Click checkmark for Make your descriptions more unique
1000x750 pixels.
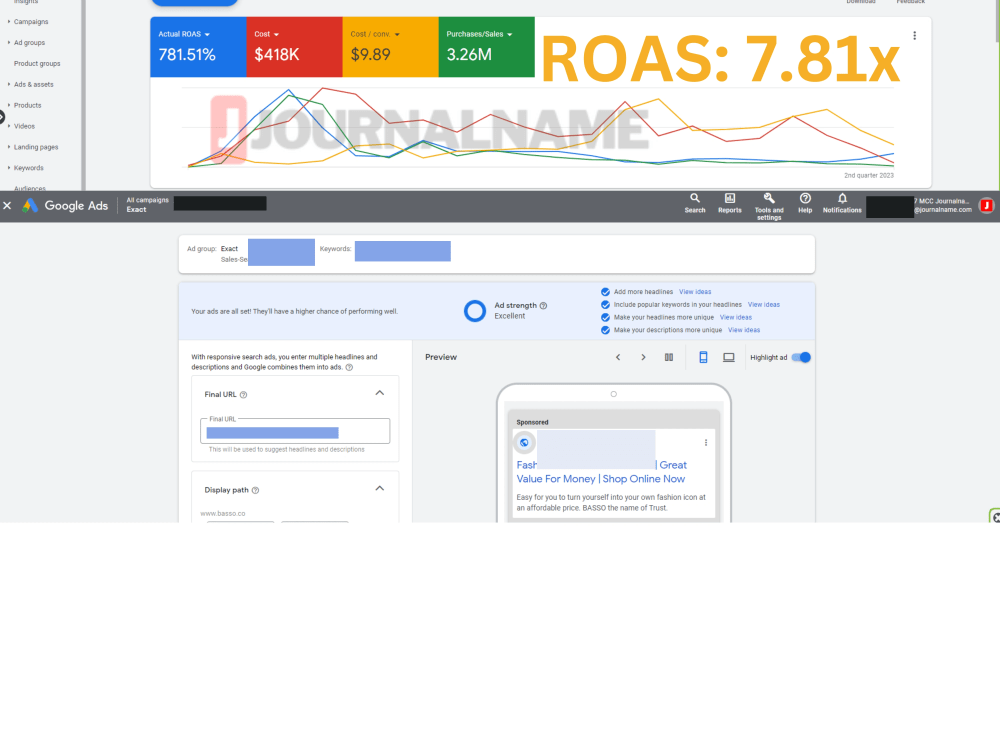605,330
